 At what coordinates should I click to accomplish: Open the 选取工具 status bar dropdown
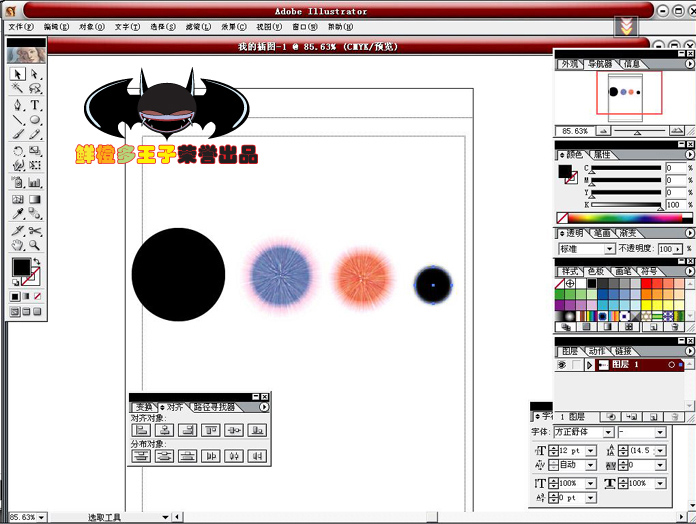tap(165, 517)
